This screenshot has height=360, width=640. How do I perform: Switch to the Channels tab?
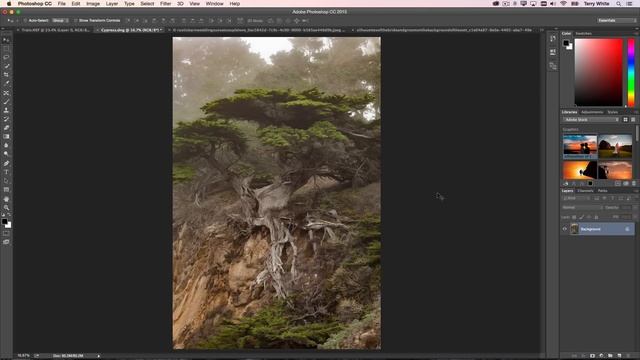[x=585, y=191]
